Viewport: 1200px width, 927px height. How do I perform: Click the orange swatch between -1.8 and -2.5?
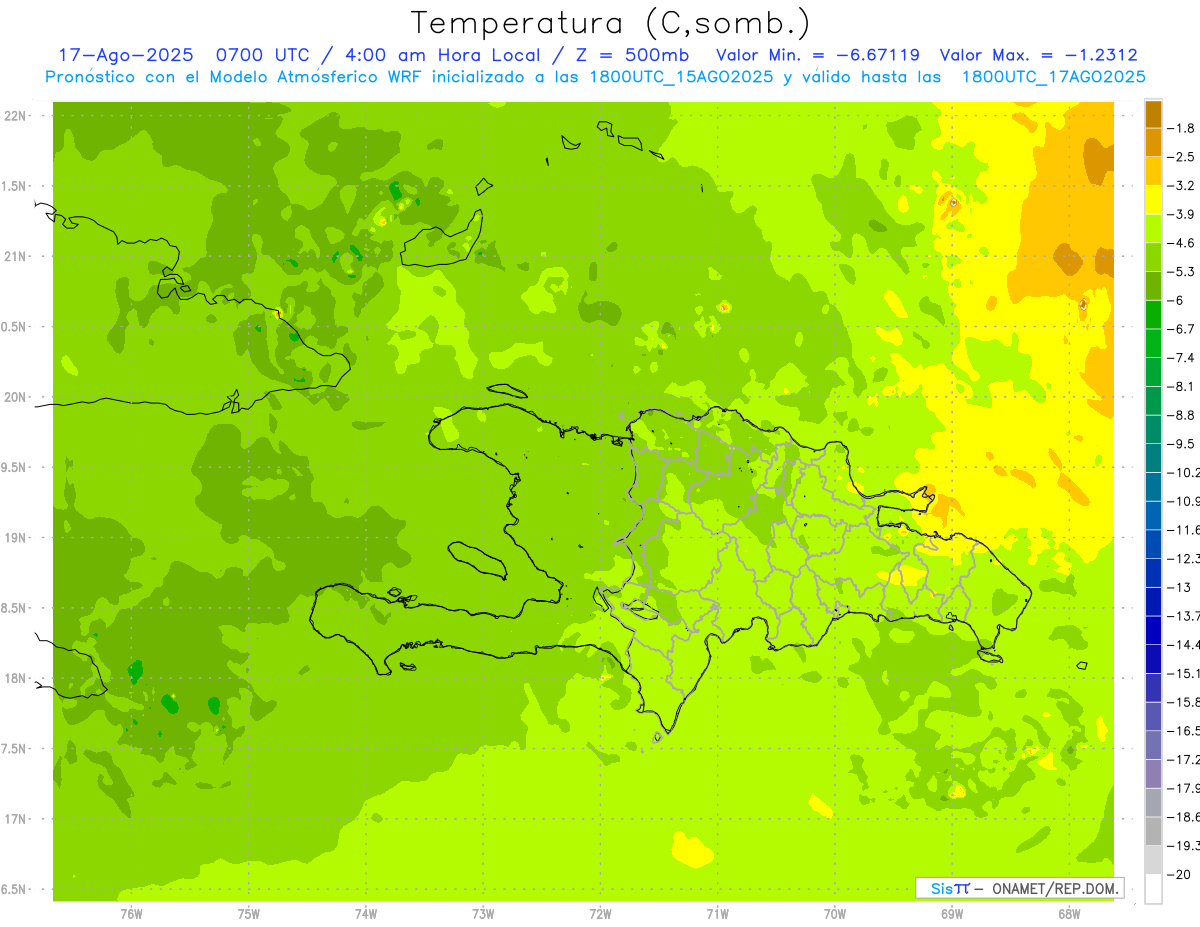point(1153,141)
